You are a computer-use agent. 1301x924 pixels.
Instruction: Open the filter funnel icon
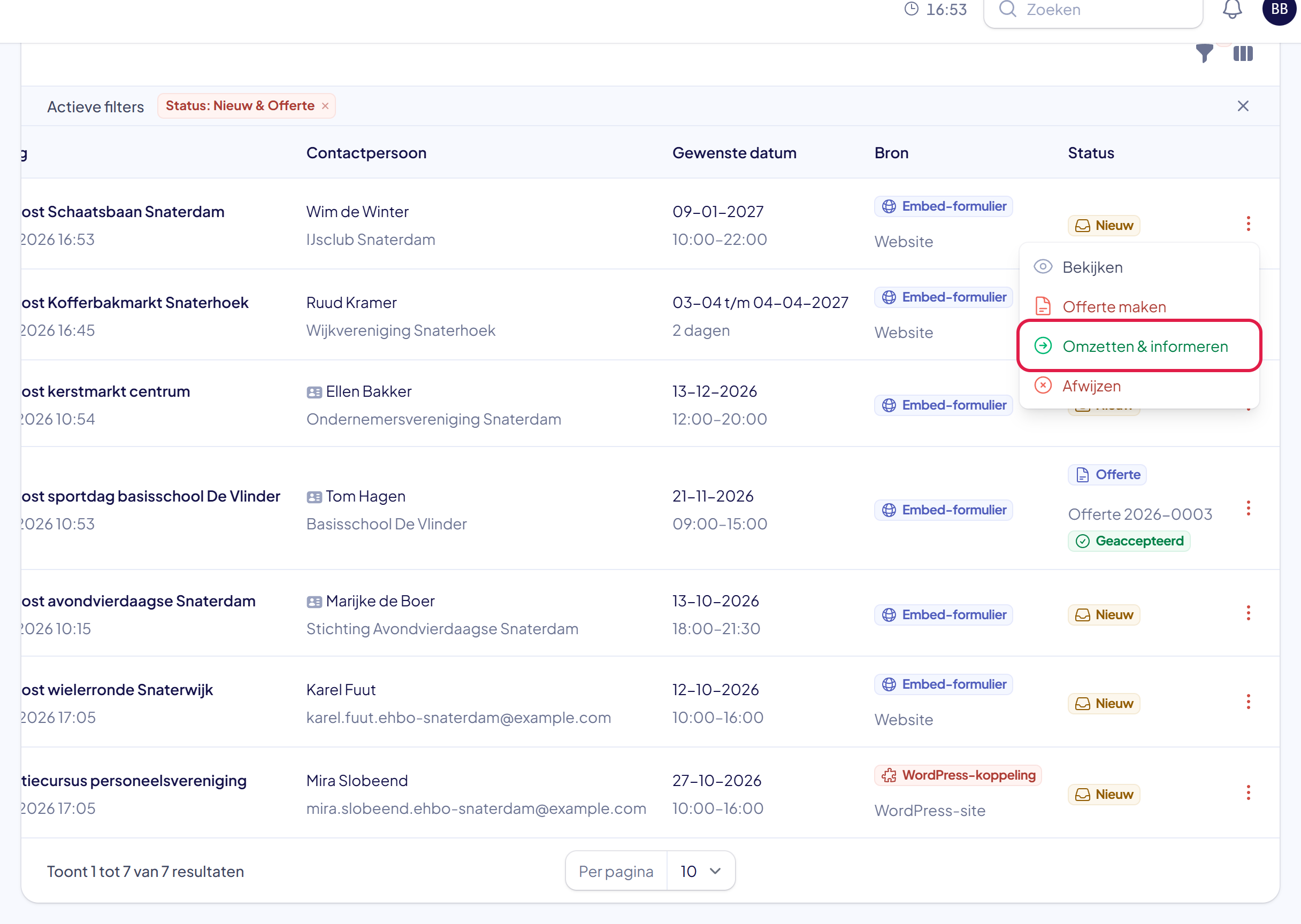point(1204,53)
